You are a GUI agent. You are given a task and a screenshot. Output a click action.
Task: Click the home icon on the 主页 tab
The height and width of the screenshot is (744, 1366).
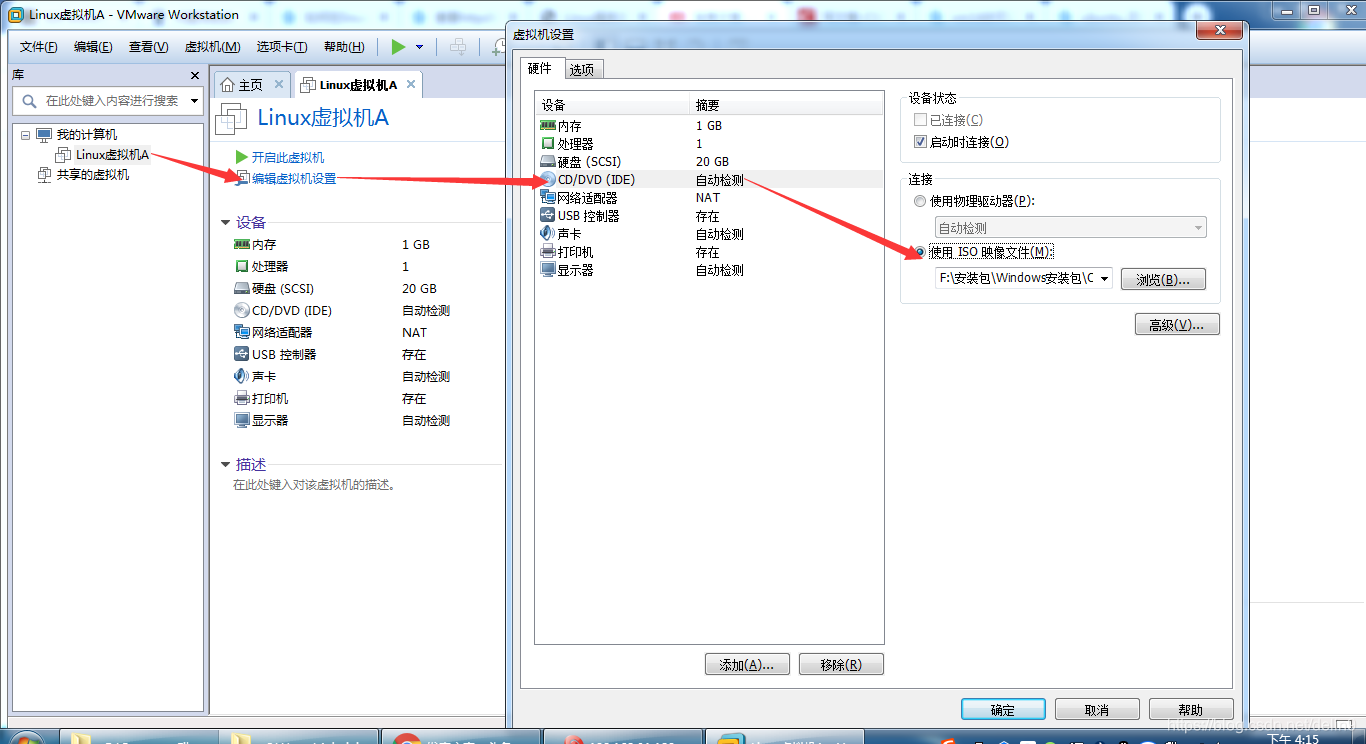point(228,85)
